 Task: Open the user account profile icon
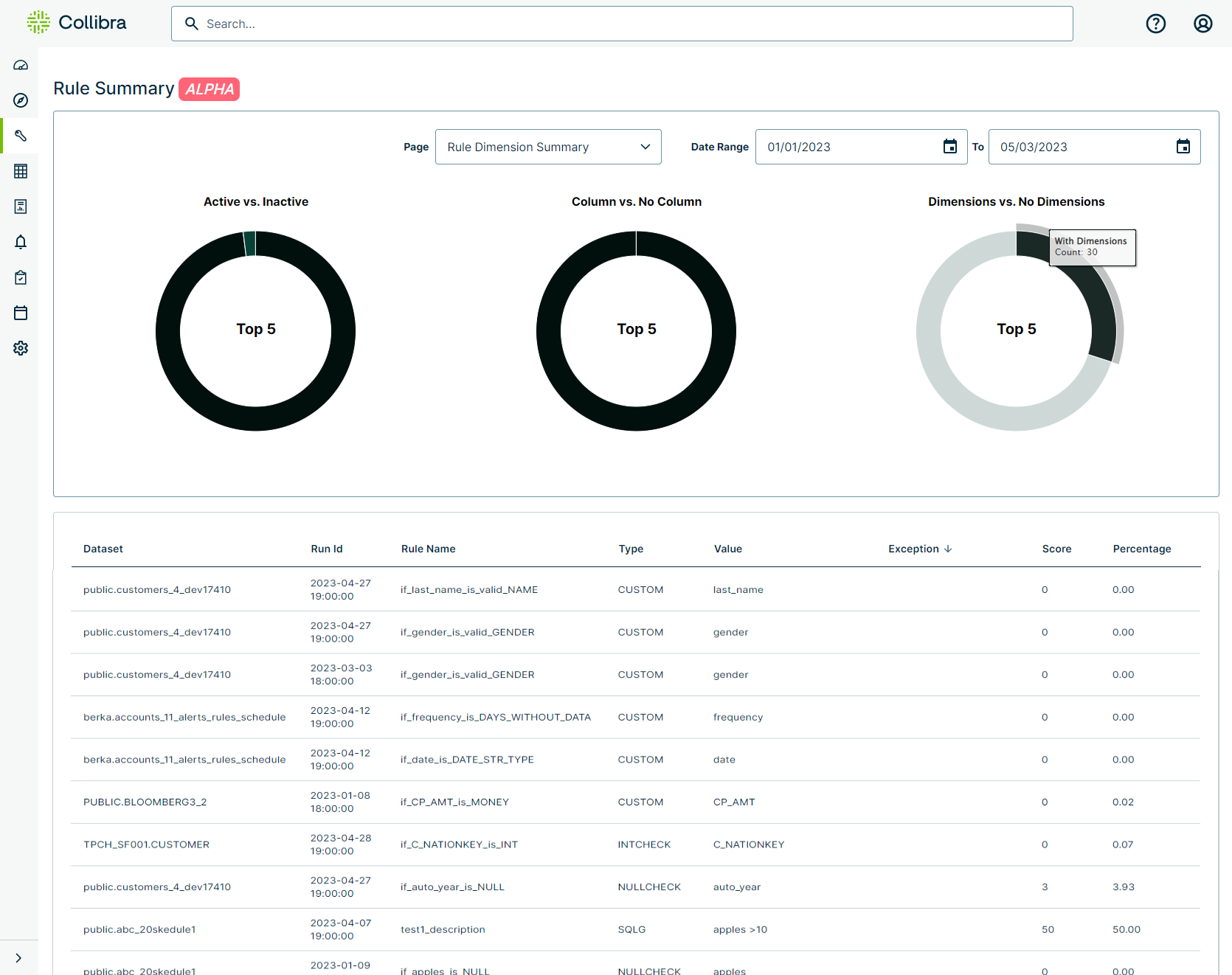click(1203, 24)
